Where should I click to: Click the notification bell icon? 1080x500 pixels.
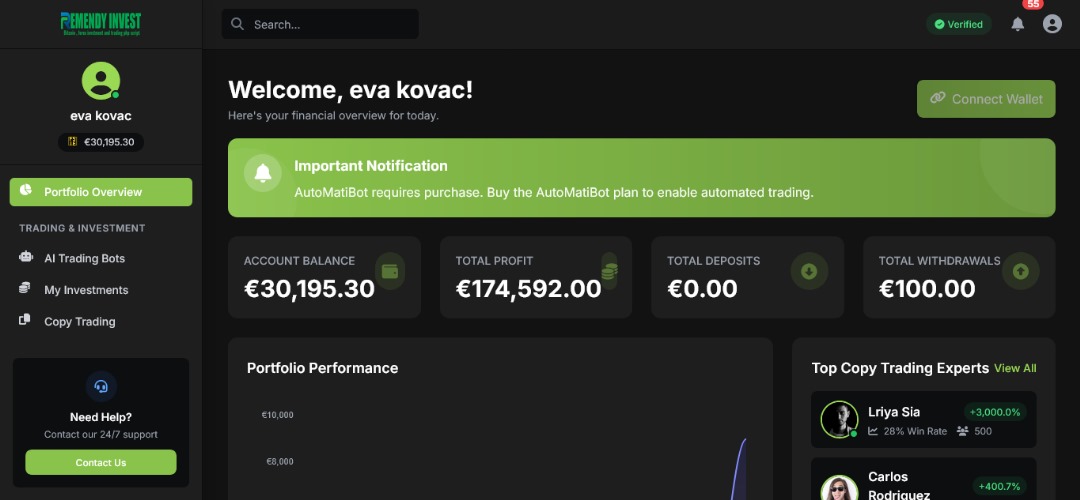[x=1018, y=24]
